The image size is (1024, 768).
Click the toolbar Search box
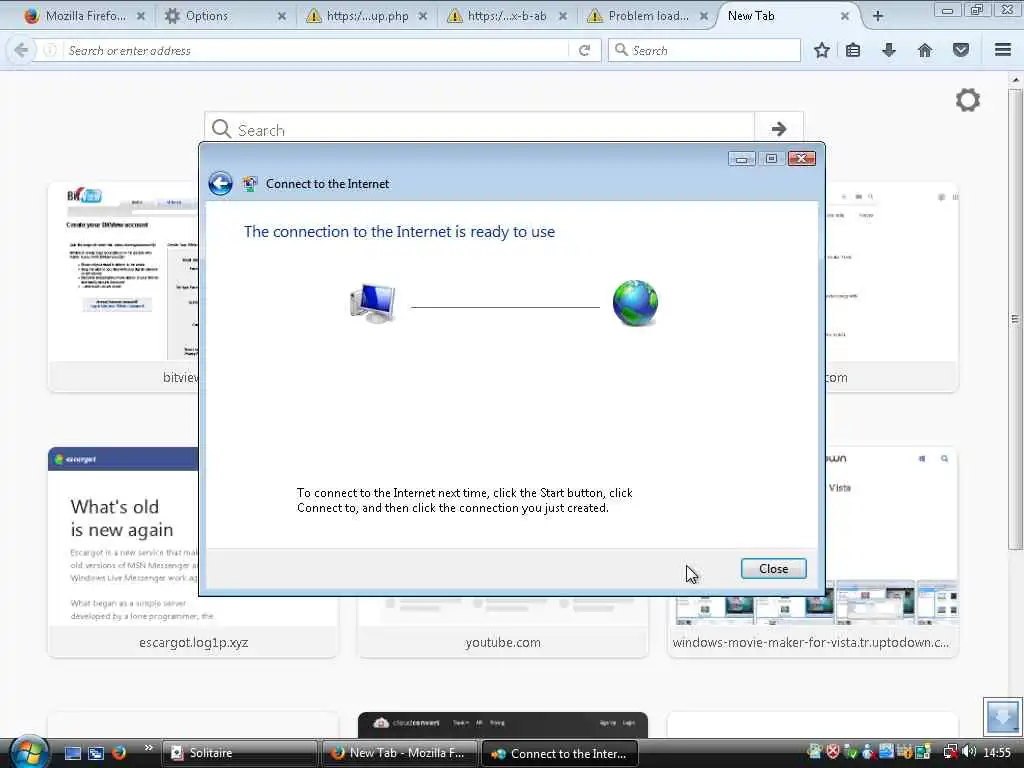click(x=704, y=50)
